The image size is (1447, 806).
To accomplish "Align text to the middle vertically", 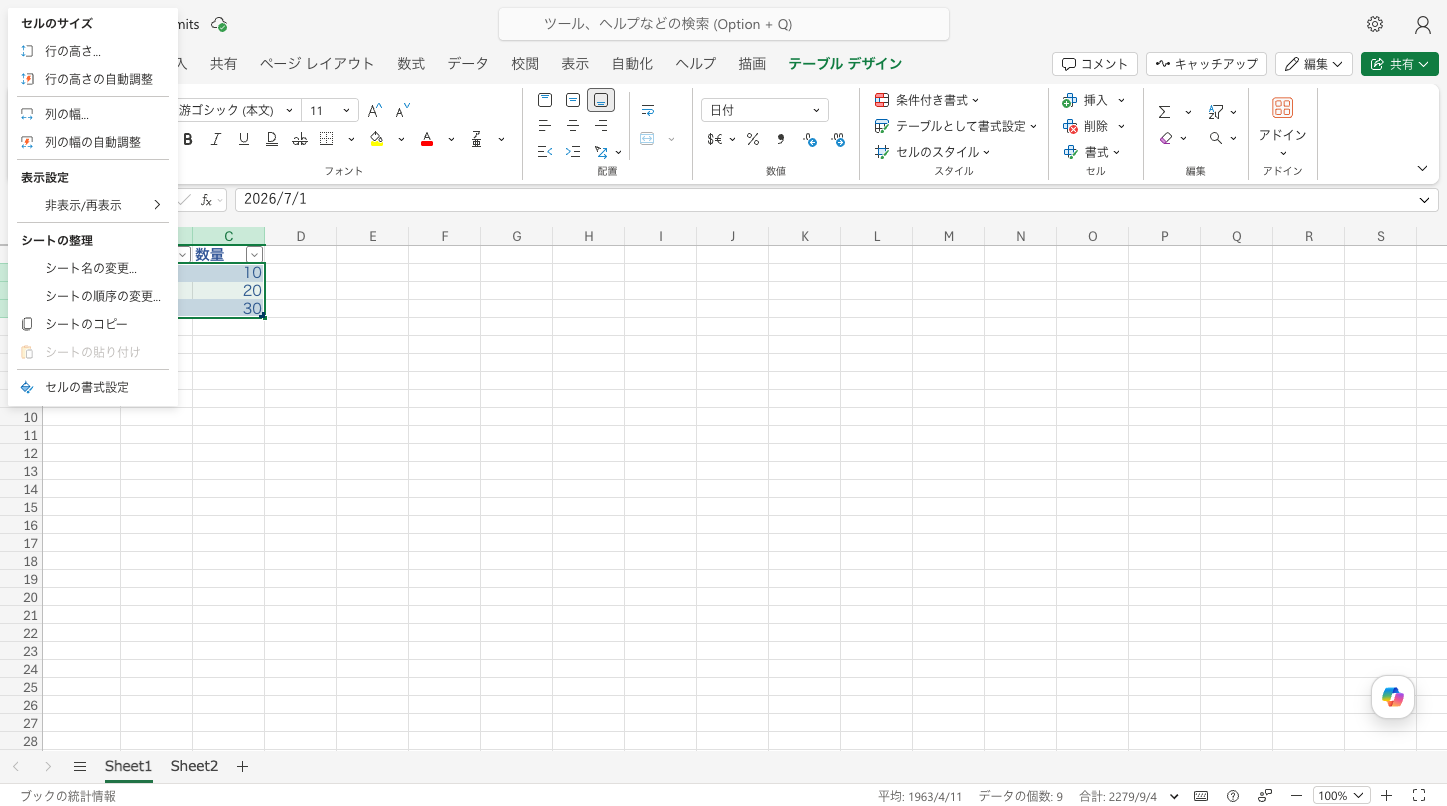I will pyautogui.click(x=573, y=100).
